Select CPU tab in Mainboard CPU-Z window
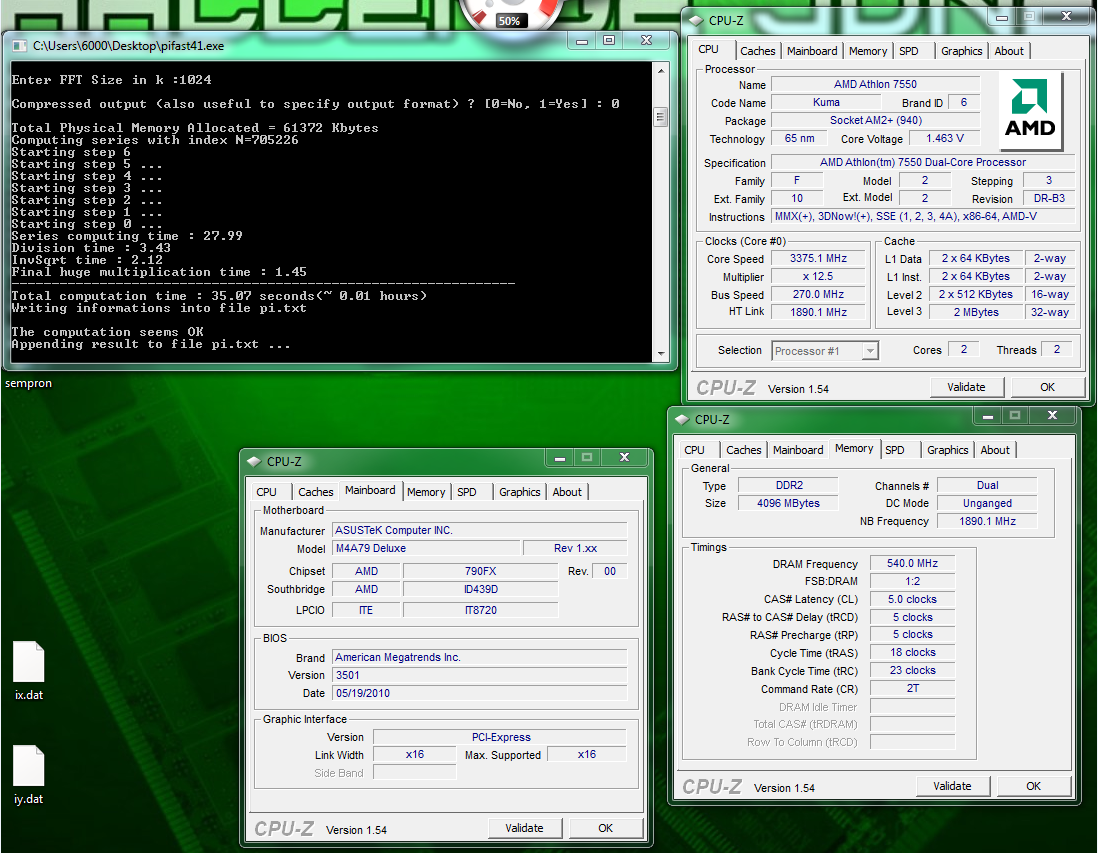The height and width of the screenshot is (853, 1098). pos(267,492)
